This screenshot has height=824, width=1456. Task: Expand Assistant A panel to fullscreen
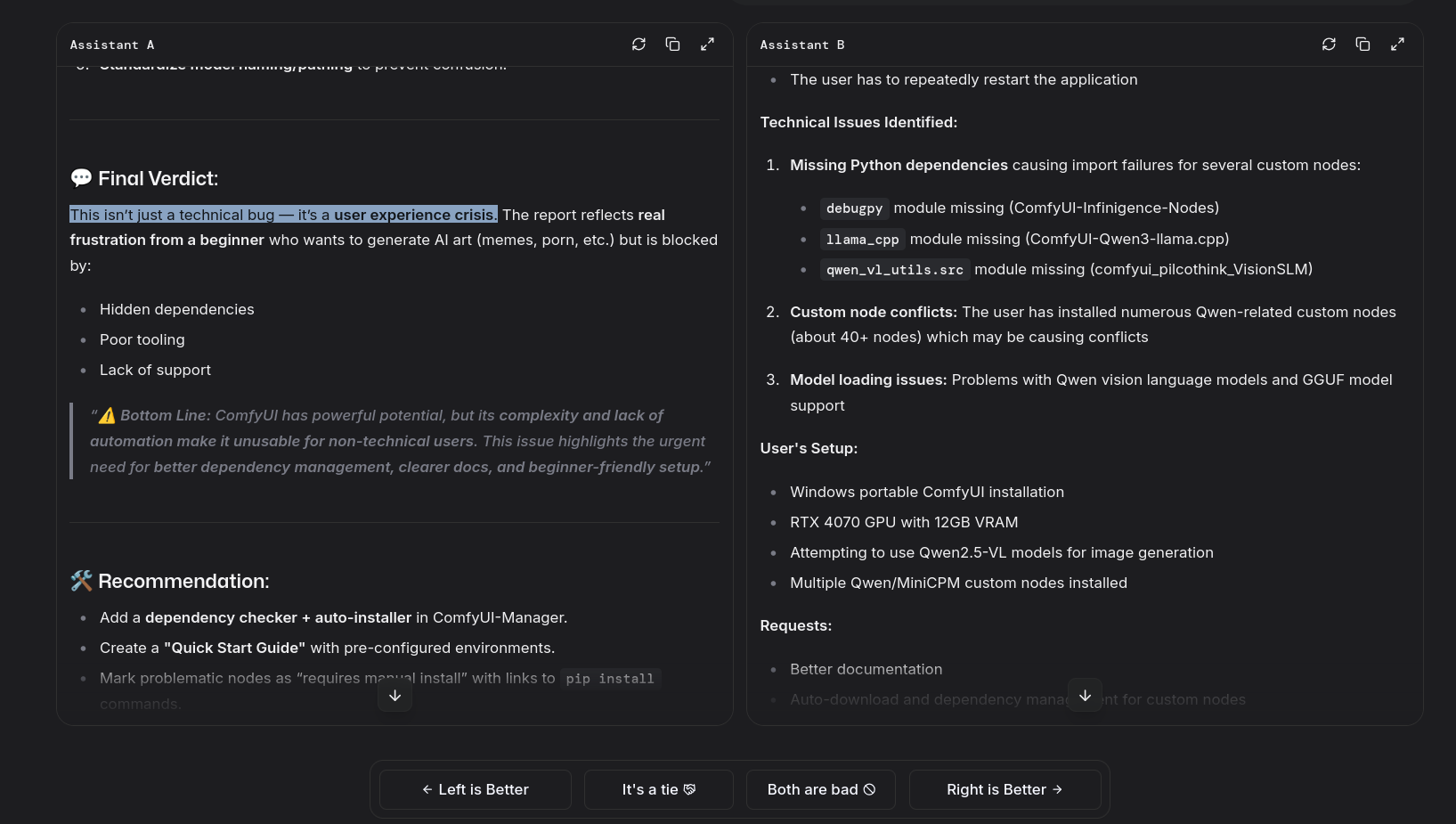[707, 45]
